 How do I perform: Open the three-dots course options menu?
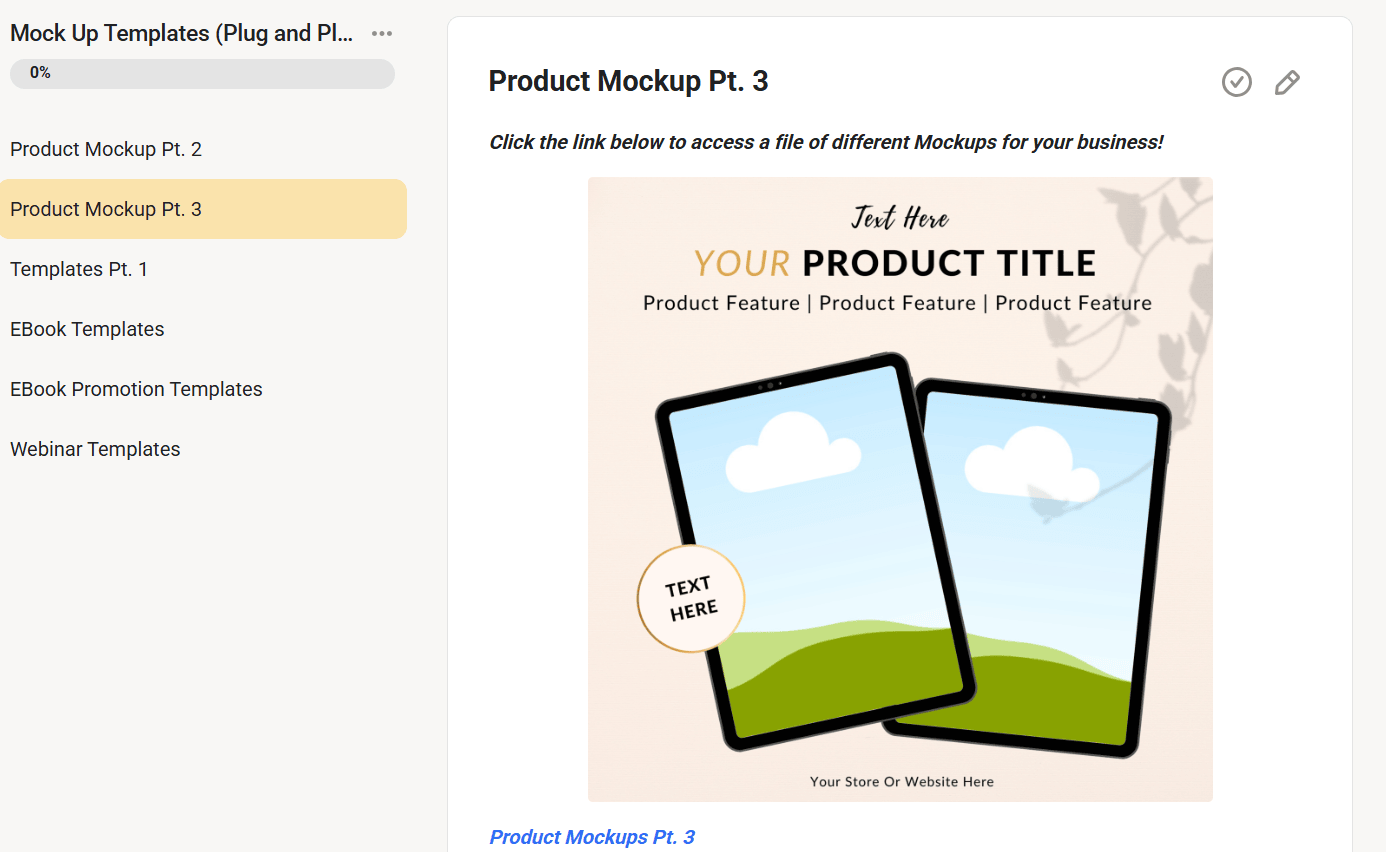pyautogui.click(x=381, y=34)
